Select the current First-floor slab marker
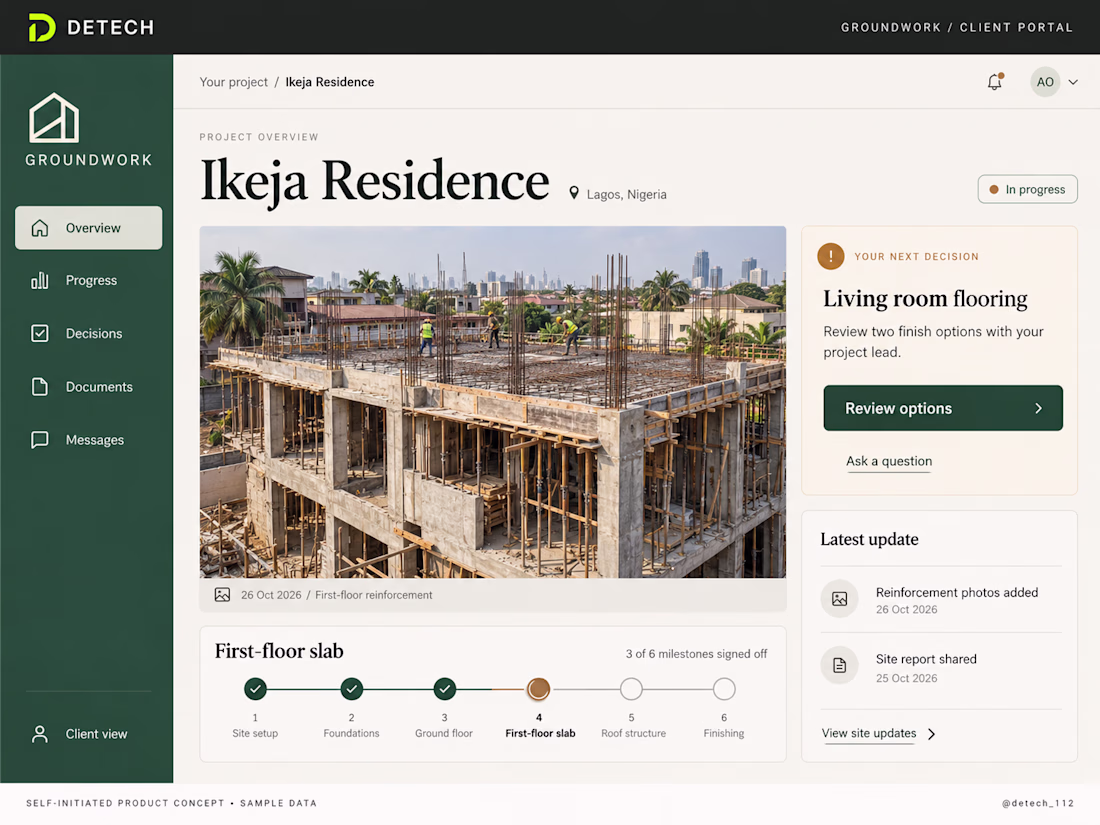1100x825 pixels. (539, 689)
